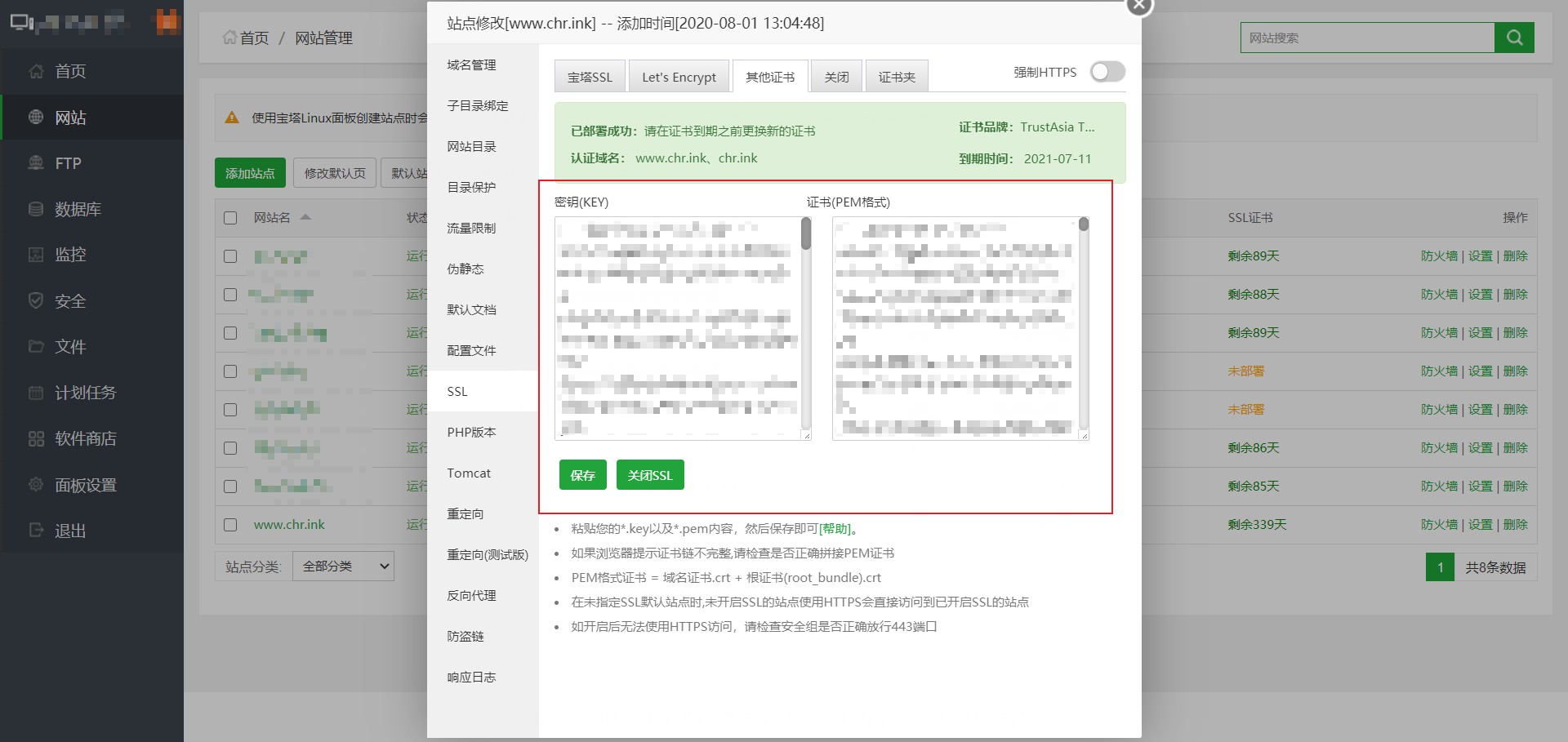Check the second site row checkbox

230,295
